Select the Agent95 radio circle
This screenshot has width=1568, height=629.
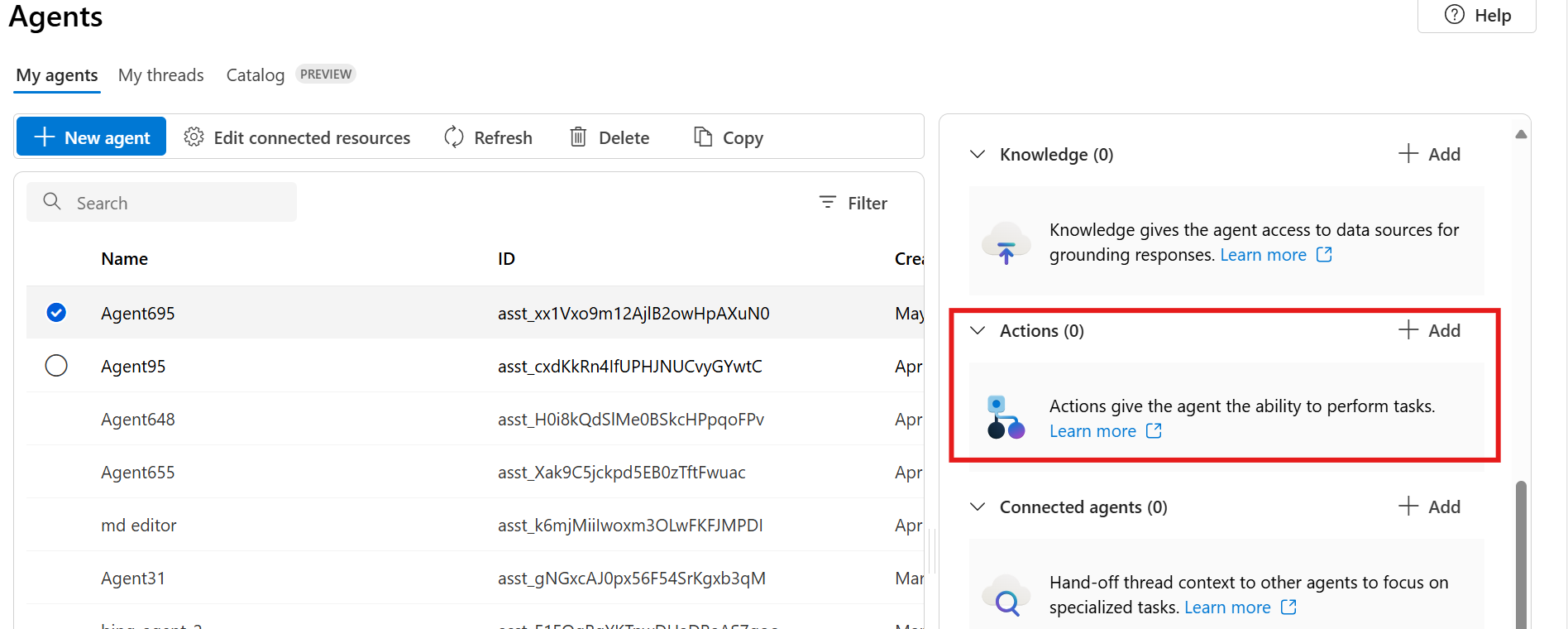coord(56,366)
